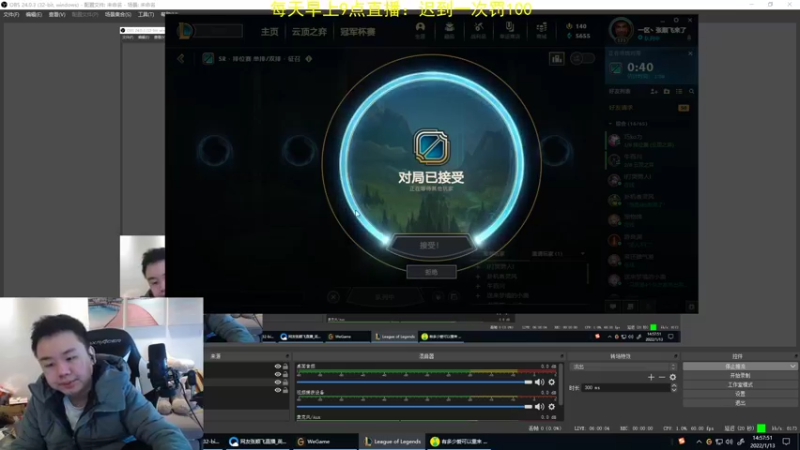Viewport: 800px width, 450px height.
Task: Click the 拒绝 decline match button
Action: [431, 272]
